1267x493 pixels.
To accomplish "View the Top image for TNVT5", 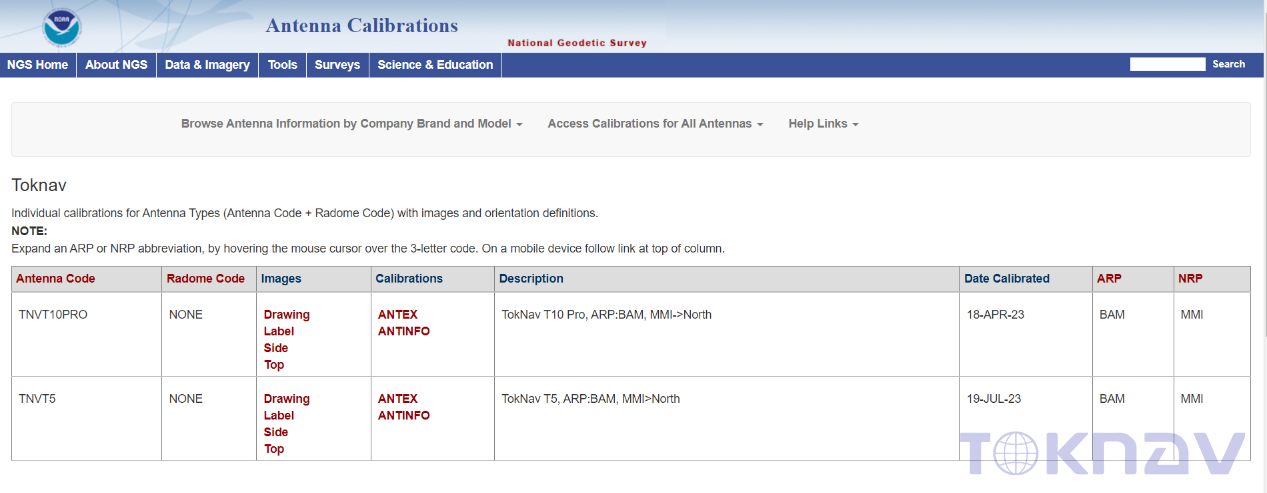I will tap(274, 449).
